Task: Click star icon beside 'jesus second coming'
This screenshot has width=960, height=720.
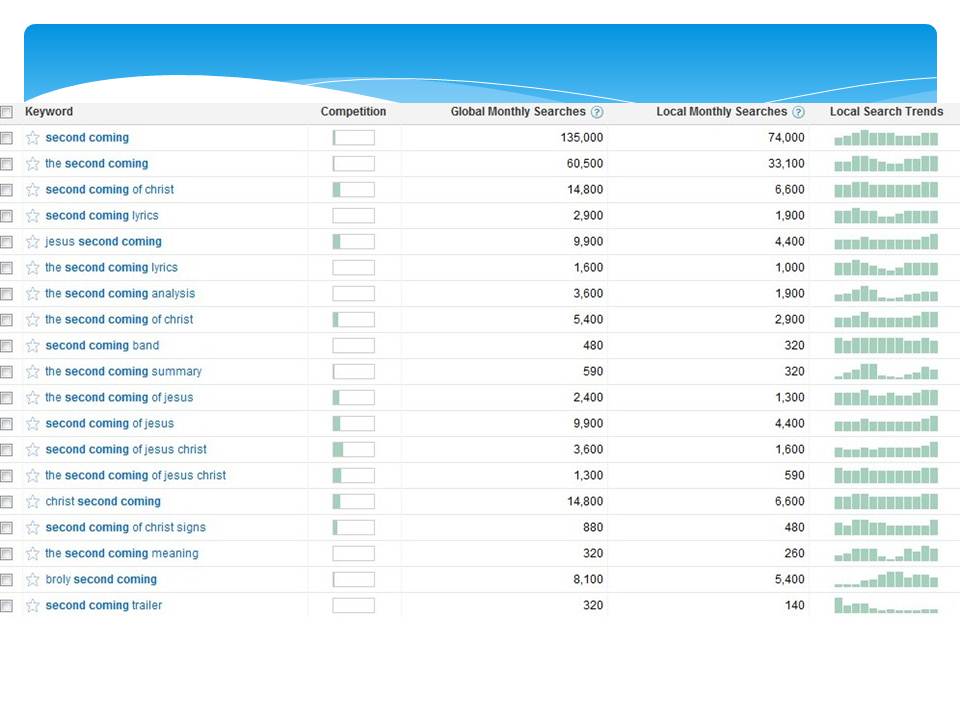Action: click(x=33, y=242)
